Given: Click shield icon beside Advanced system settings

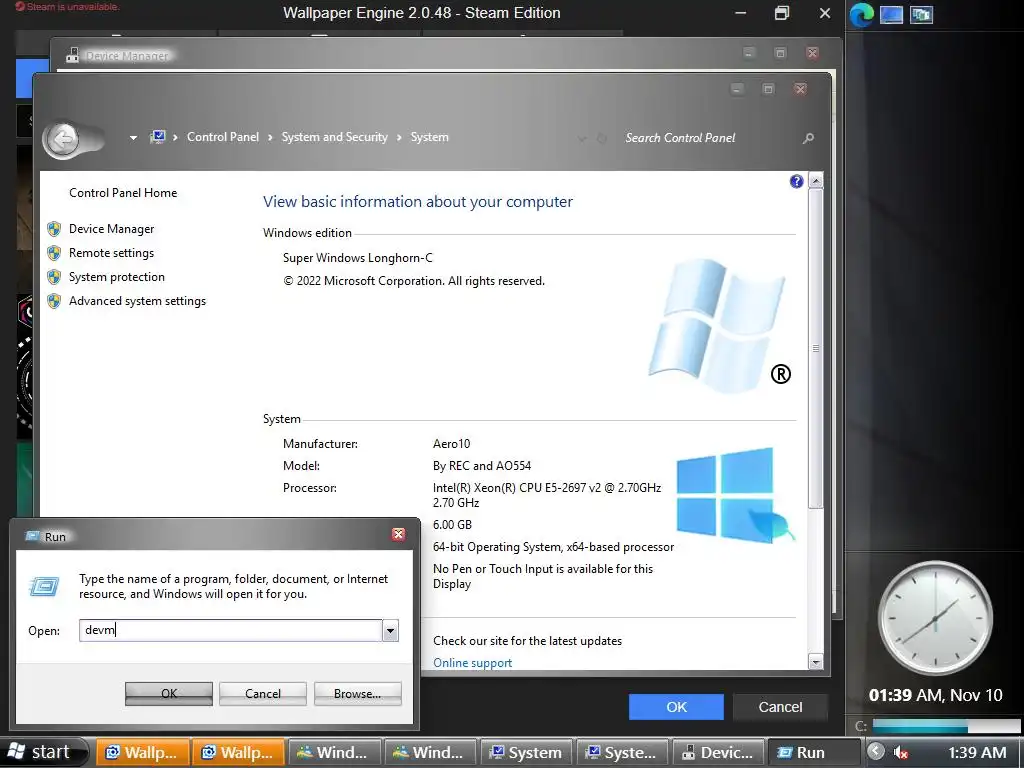Looking at the screenshot, I should click(54, 301).
